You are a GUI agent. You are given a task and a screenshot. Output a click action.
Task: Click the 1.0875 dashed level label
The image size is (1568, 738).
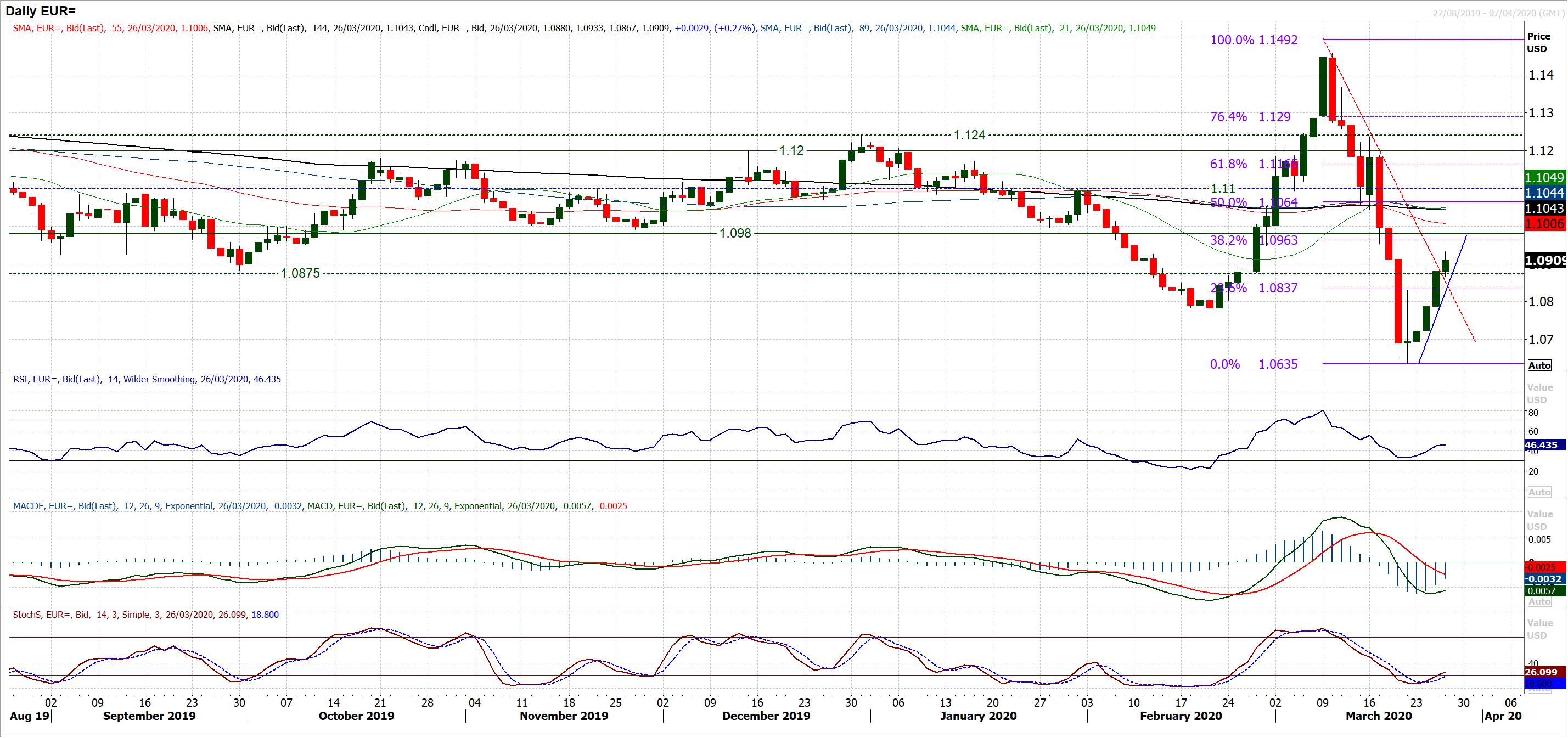(x=300, y=273)
